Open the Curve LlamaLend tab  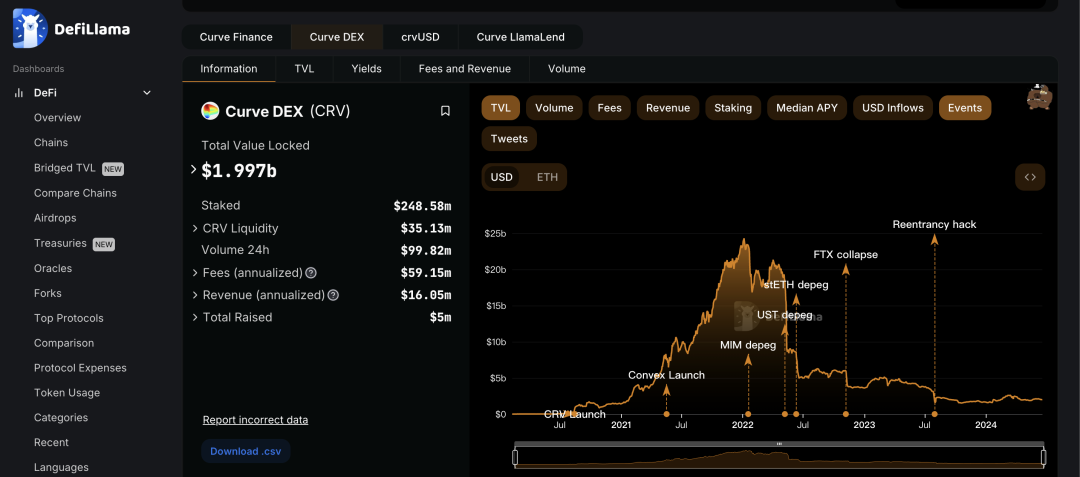pos(521,37)
